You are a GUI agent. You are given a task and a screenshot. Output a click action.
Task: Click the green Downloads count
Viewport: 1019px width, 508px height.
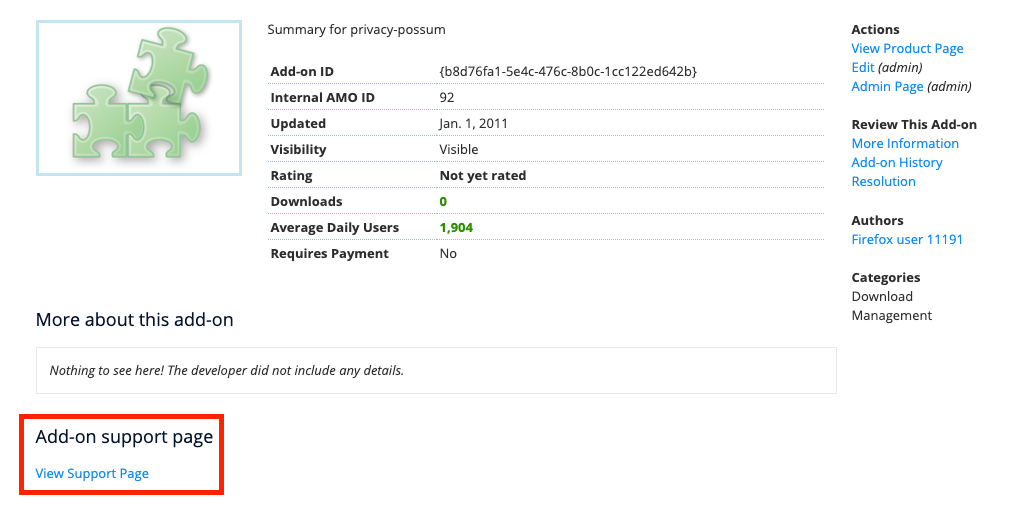[x=443, y=201]
